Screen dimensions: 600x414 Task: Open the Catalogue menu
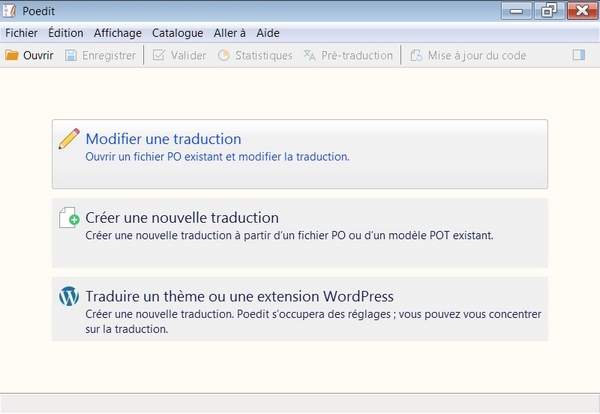tap(178, 33)
